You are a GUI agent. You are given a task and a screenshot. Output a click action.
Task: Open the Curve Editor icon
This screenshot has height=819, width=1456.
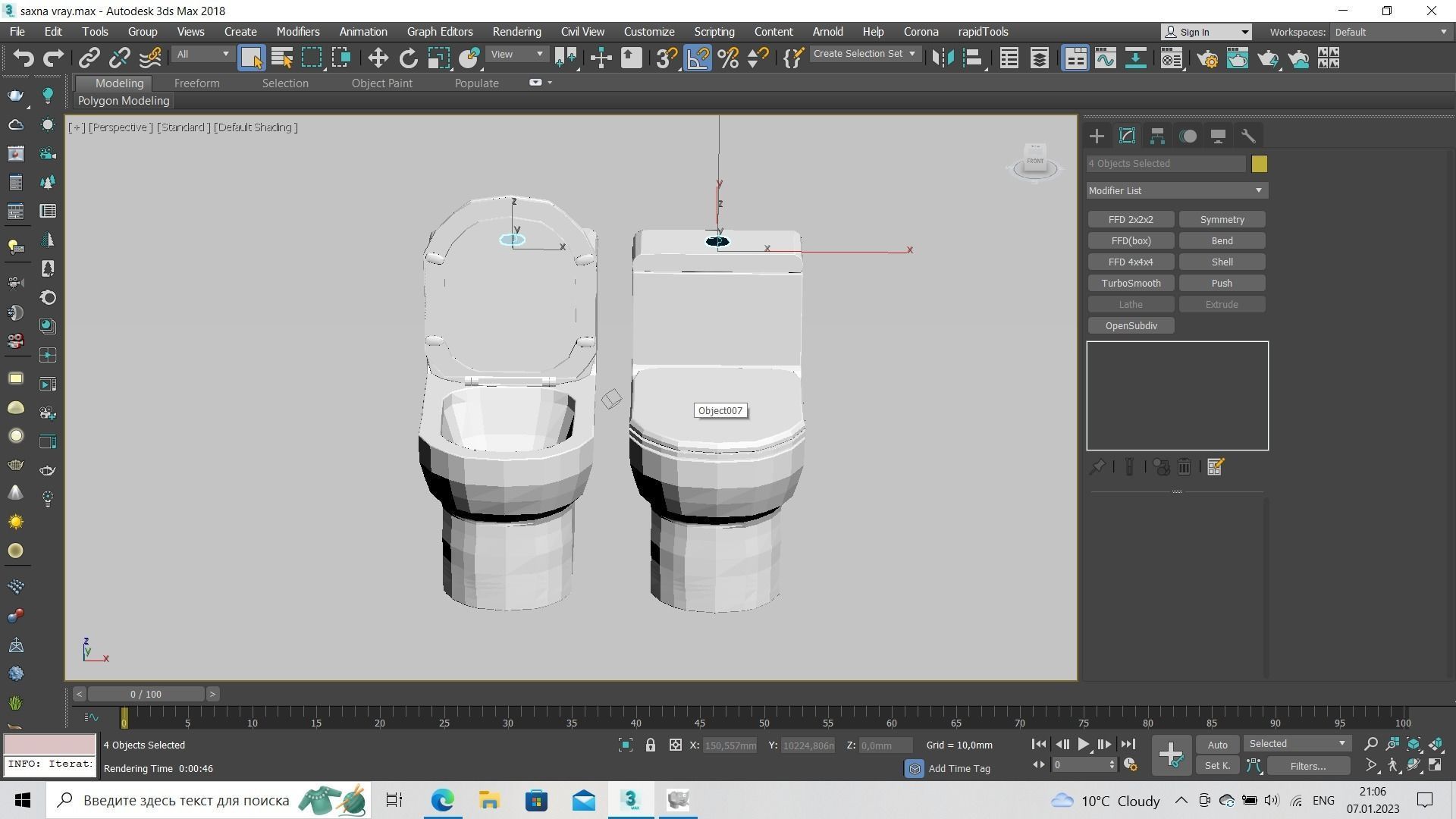1105,58
